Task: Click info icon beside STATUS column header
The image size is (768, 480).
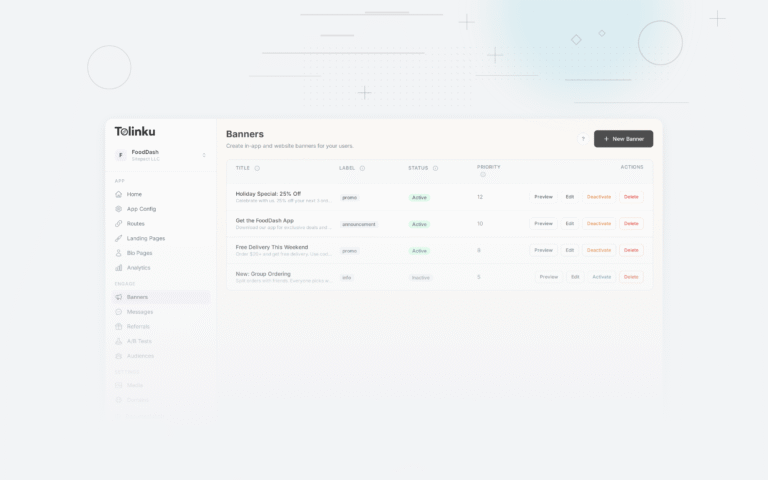Action: (x=435, y=168)
